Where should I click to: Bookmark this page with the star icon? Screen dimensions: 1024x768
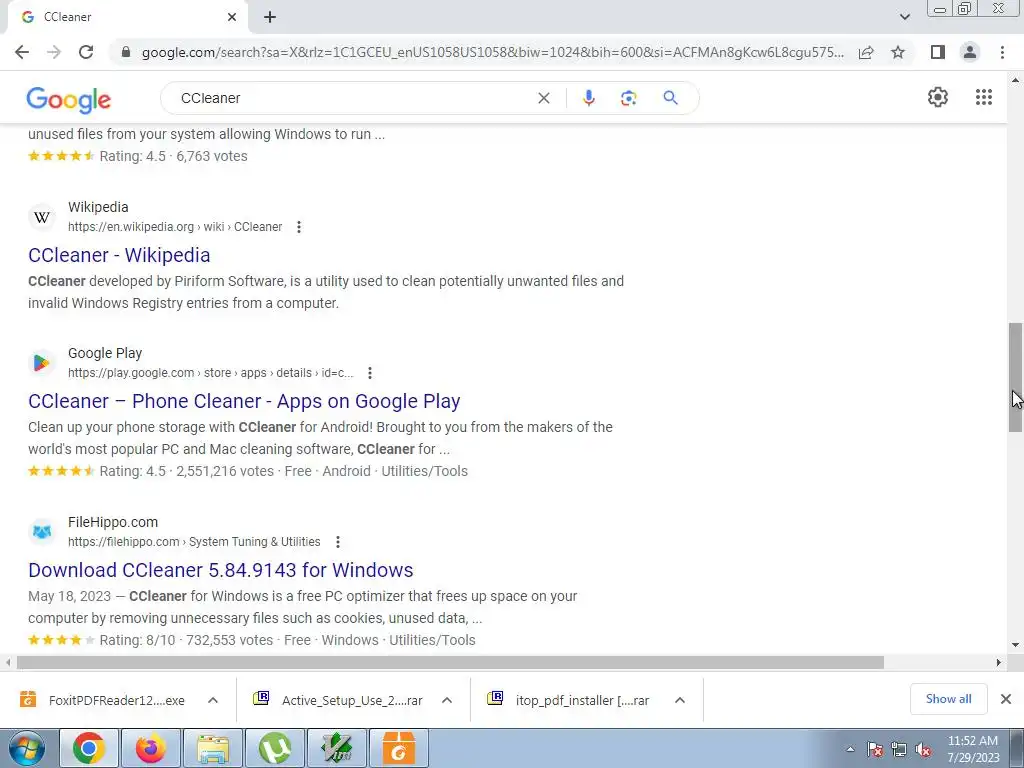pyautogui.click(x=898, y=52)
